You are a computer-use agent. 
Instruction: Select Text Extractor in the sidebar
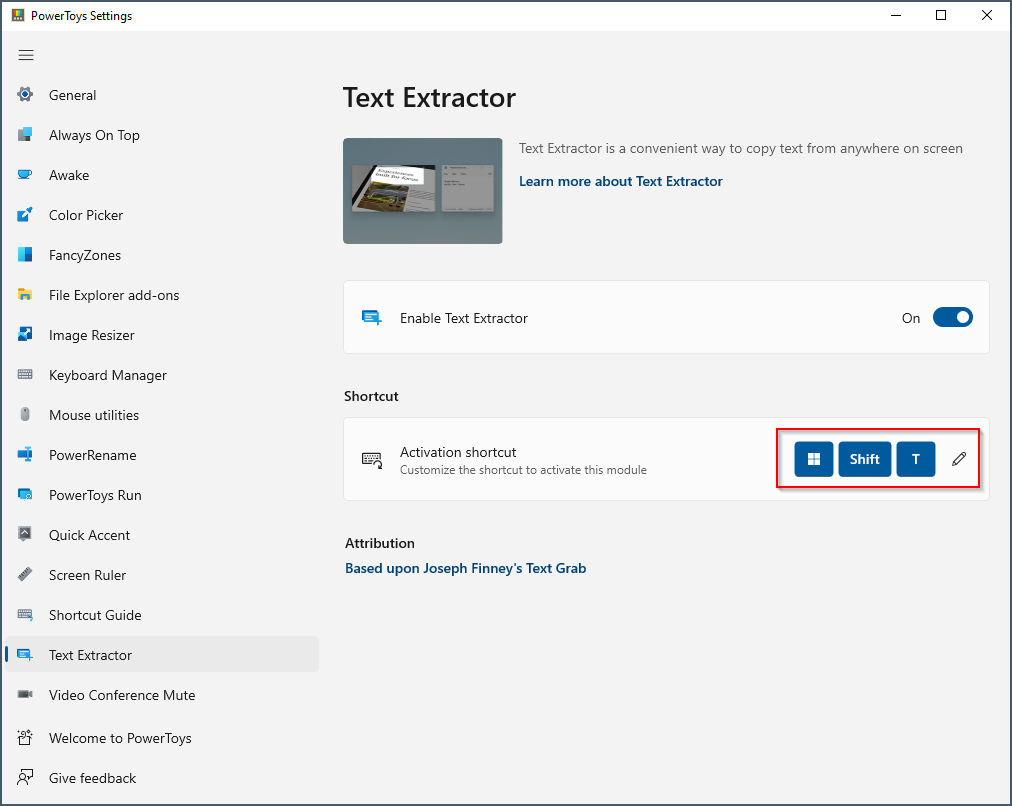(x=90, y=654)
